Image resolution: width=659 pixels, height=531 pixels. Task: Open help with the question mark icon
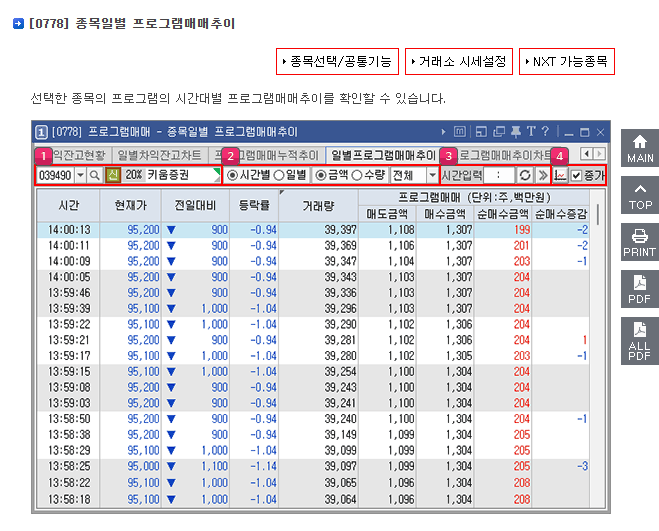coord(545,132)
